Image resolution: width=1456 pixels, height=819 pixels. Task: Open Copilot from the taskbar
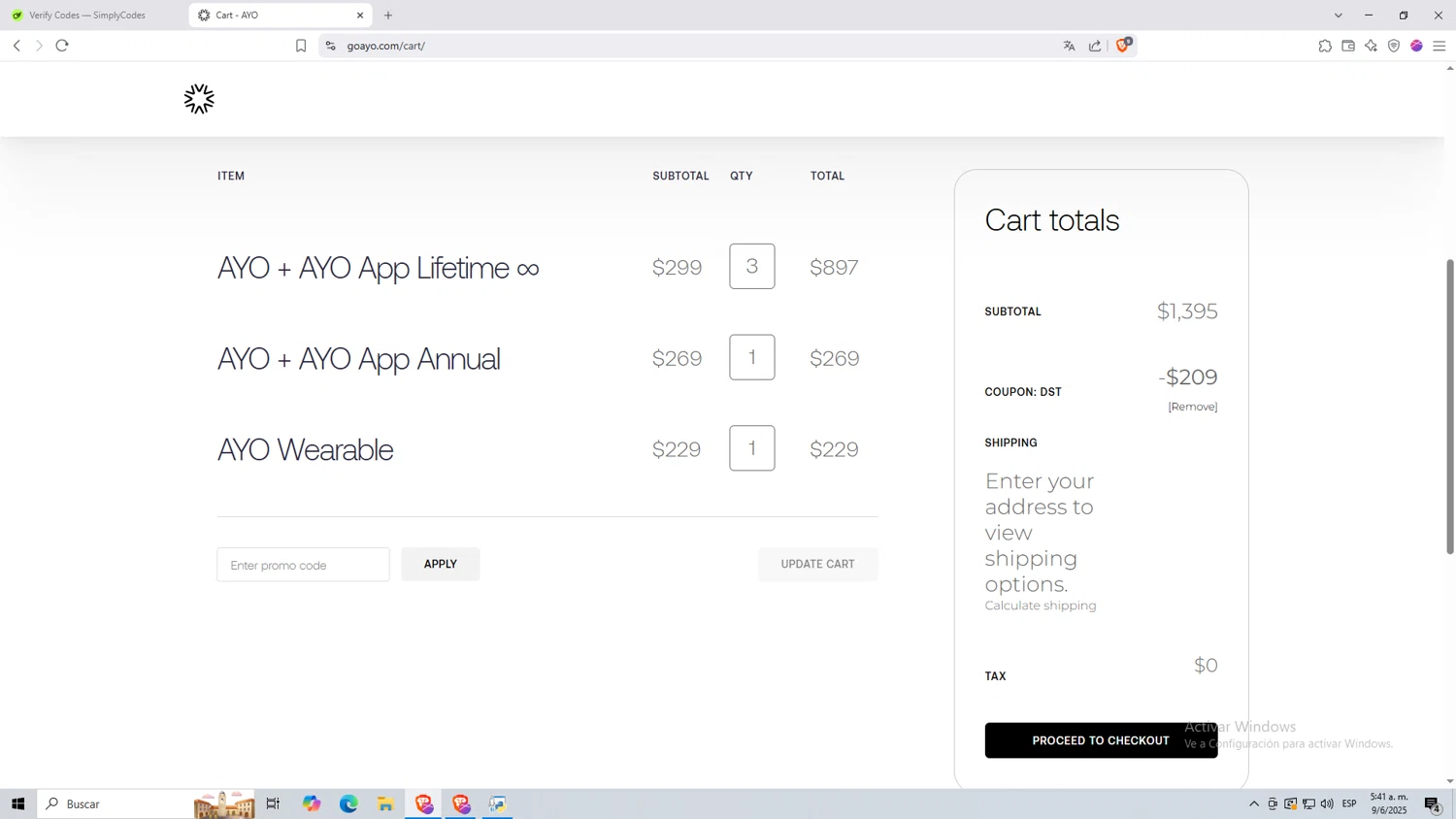point(312,803)
